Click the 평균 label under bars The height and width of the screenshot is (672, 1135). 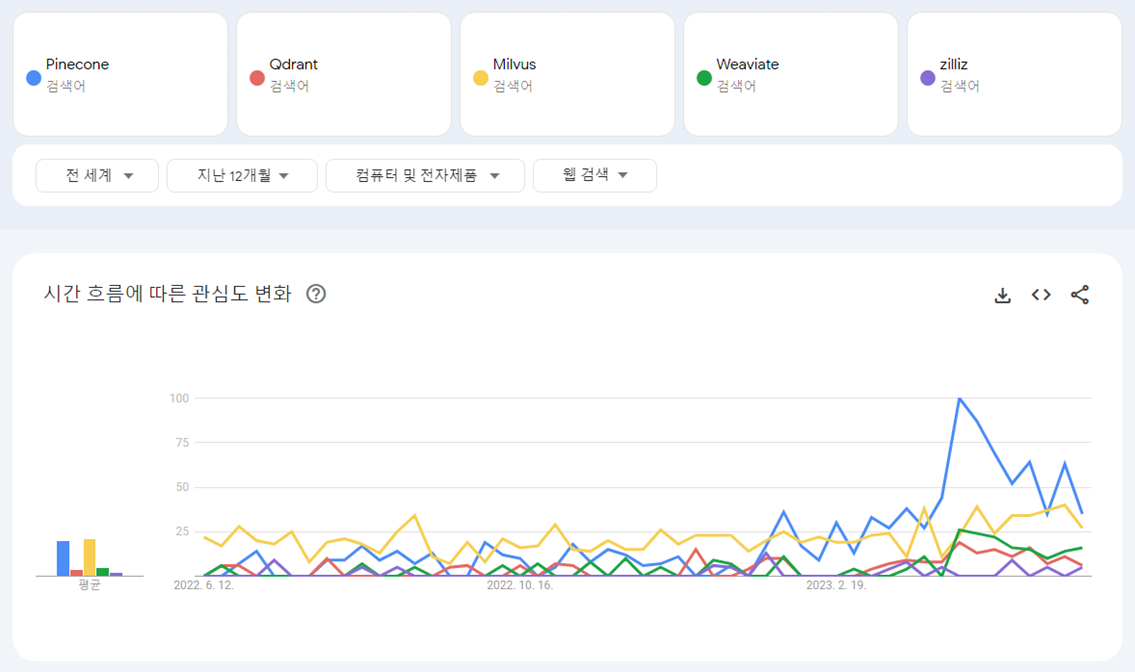pyautogui.click(x=89, y=584)
